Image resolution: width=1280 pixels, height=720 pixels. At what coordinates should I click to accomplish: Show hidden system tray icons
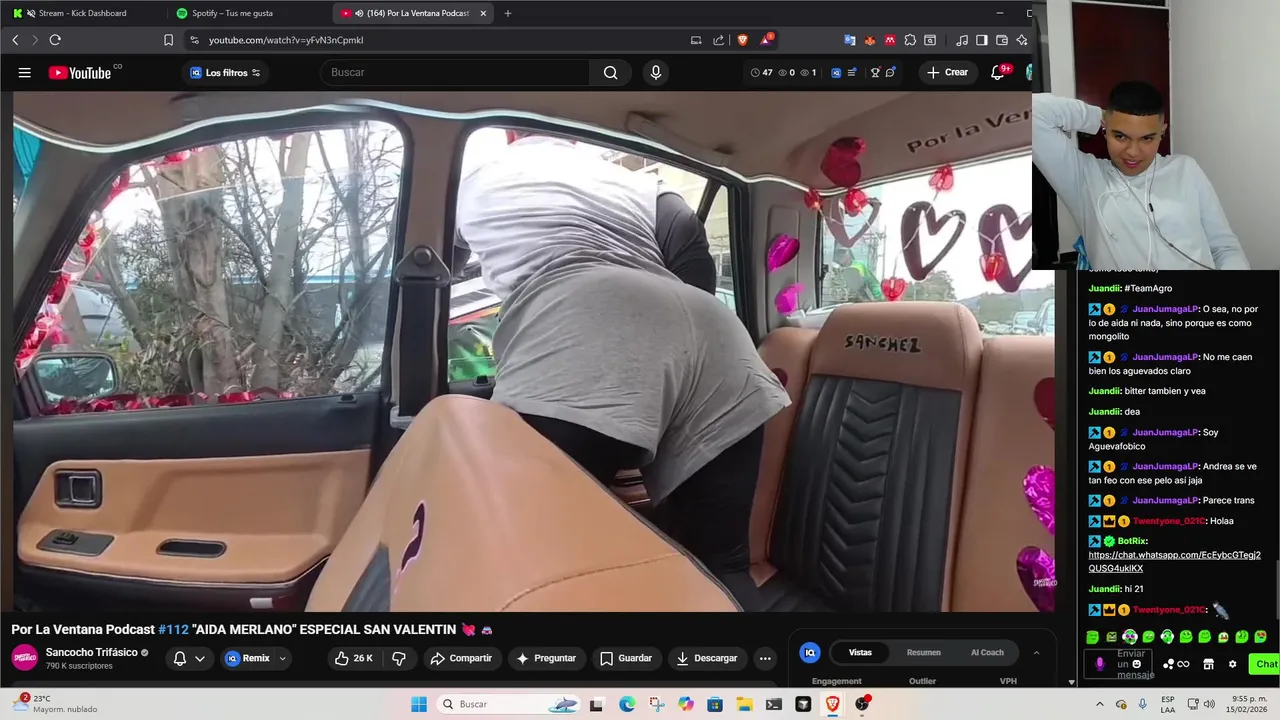1099,704
